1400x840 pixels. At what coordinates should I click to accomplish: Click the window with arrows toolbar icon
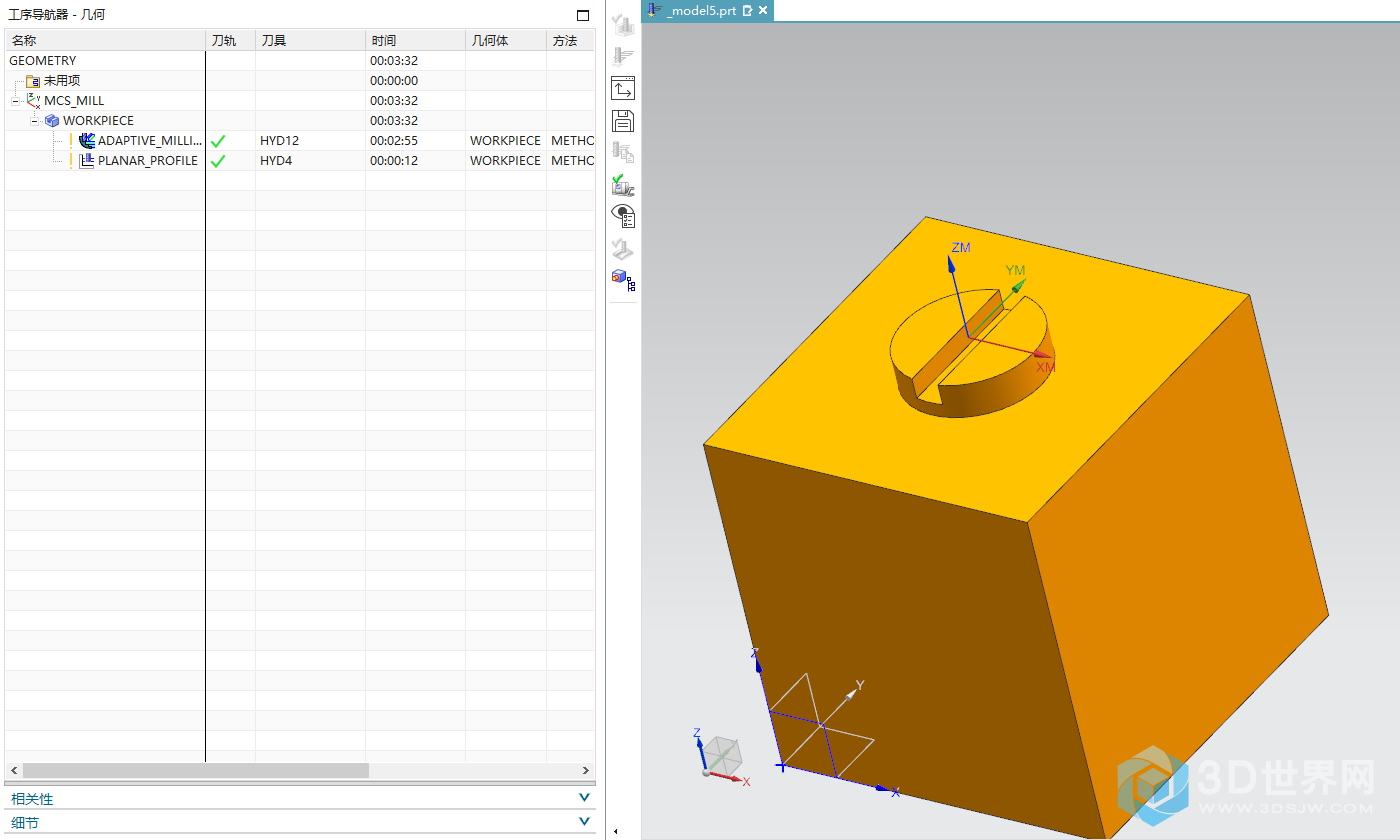tap(623, 88)
